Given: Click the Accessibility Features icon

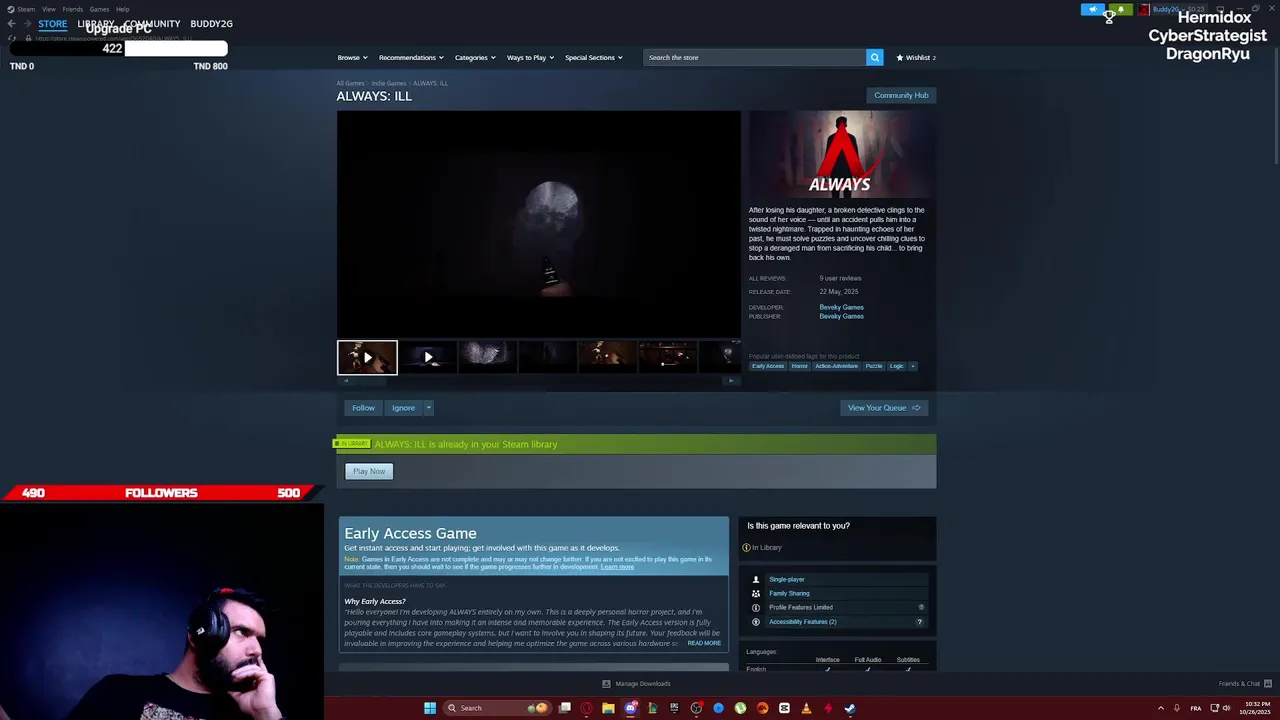Looking at the screenshot, I should coord(756,621).
